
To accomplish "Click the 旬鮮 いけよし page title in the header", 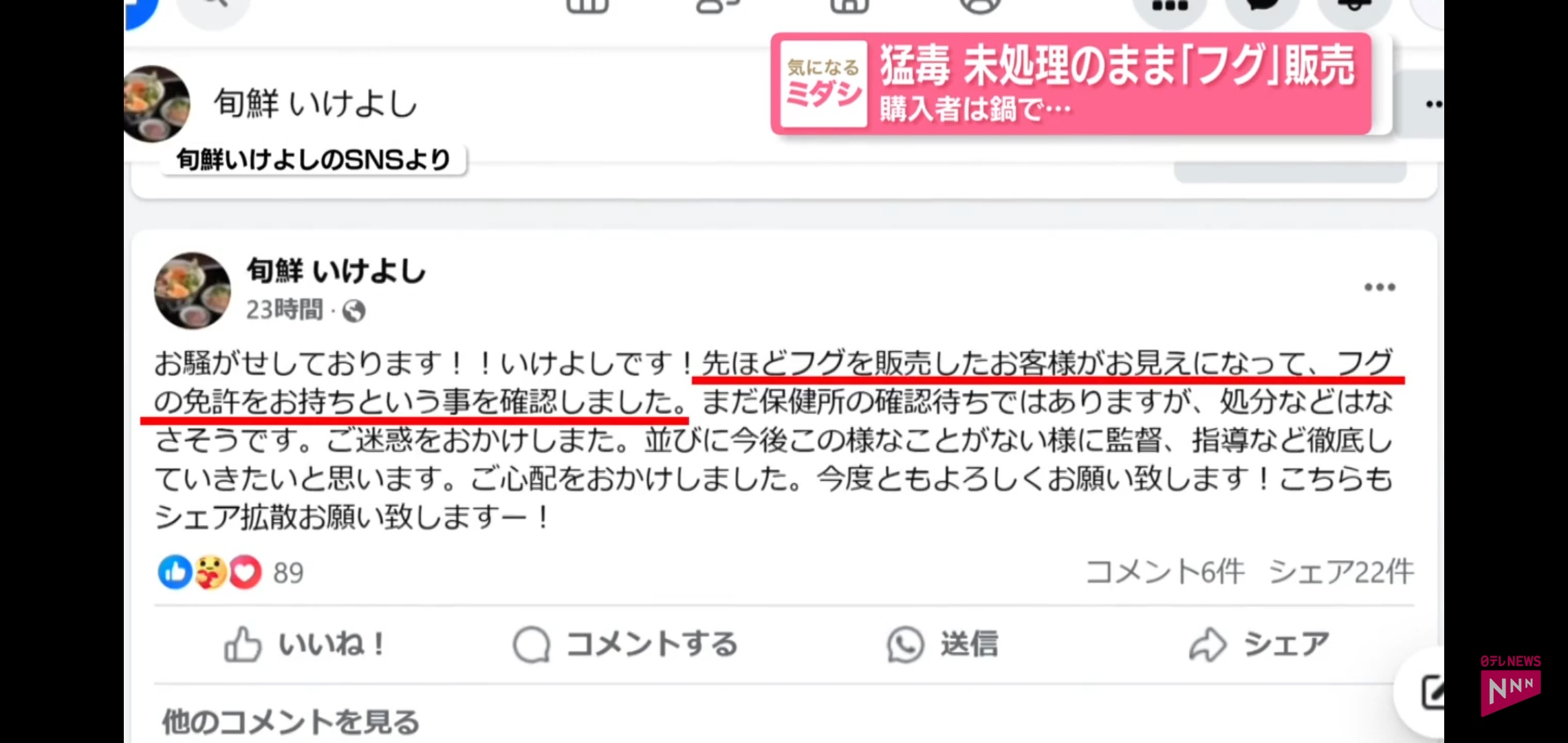I will click(316, 104).
